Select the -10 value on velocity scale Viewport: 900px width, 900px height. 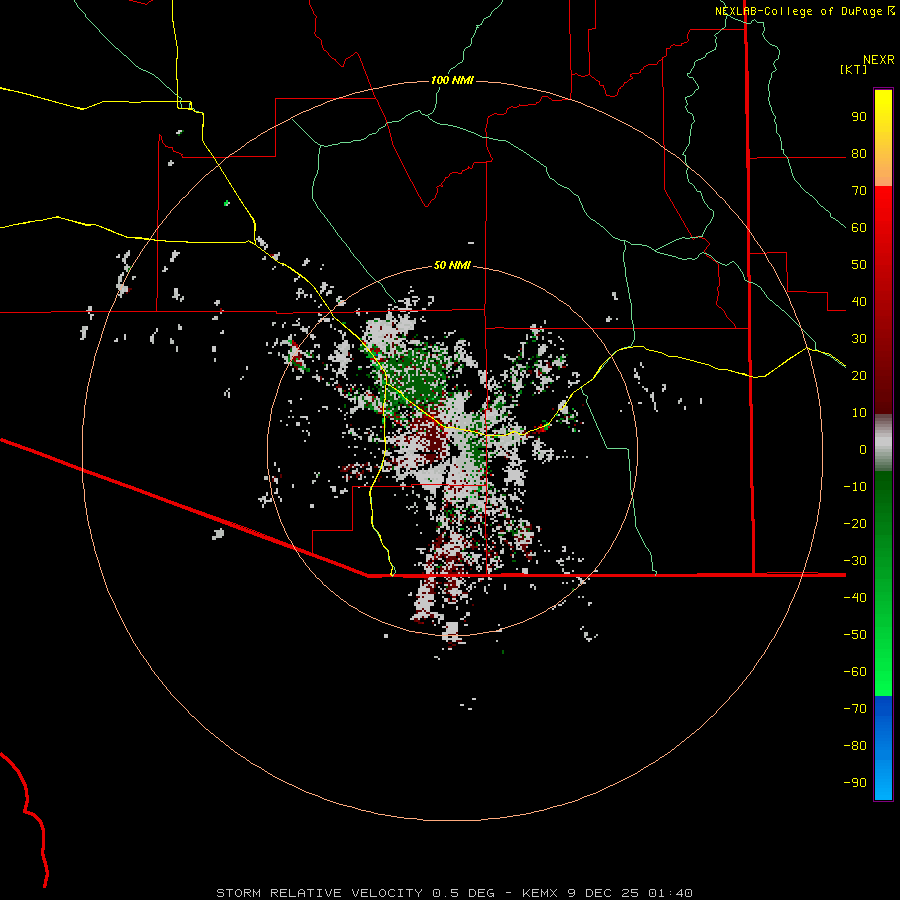pyautogui.click(x=855, y=487)
